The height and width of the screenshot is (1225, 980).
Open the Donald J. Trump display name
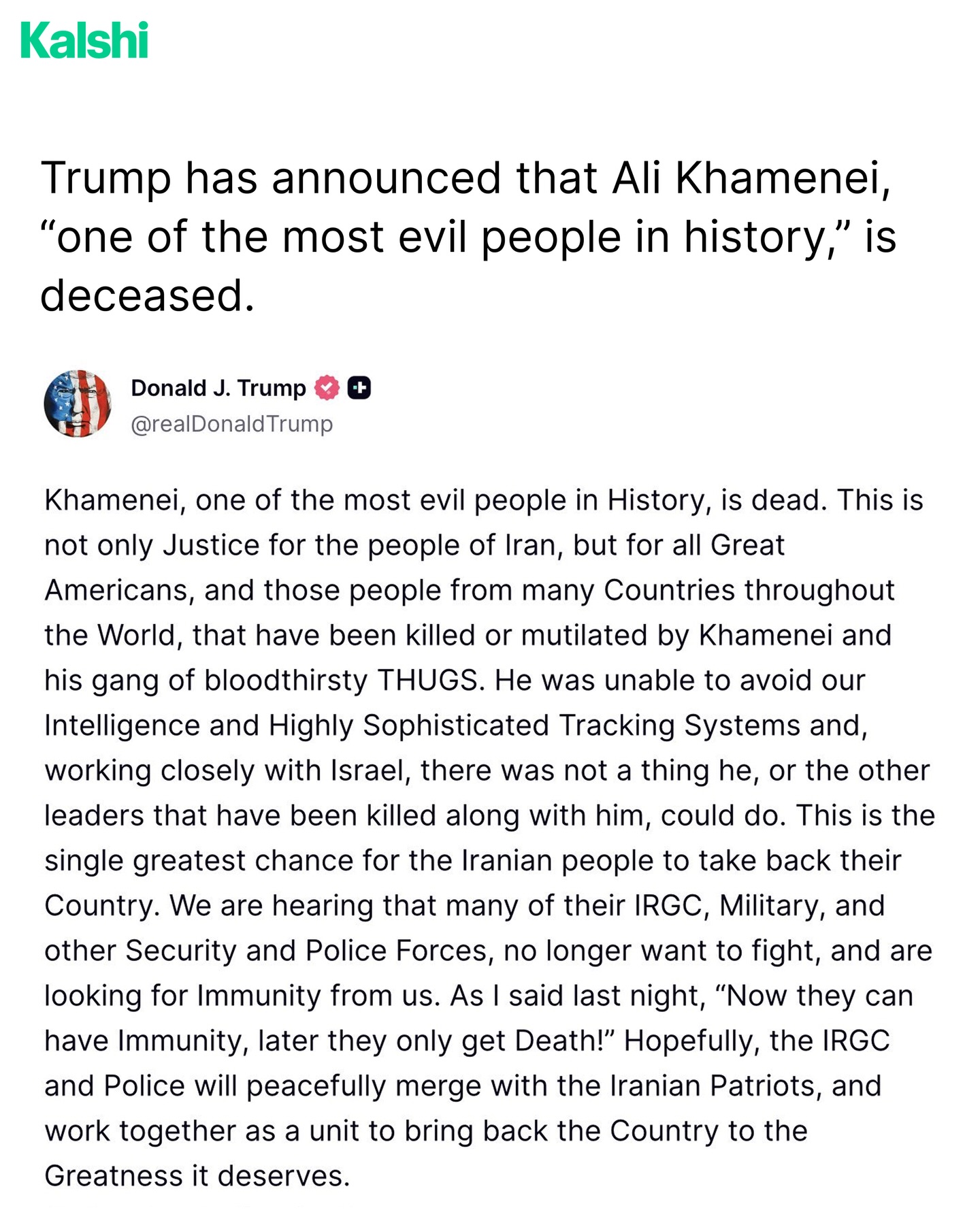[218, 388]
